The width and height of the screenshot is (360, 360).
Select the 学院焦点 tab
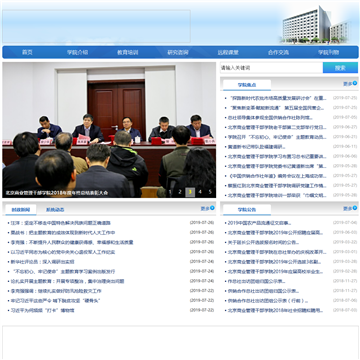[x=247, y=85]
